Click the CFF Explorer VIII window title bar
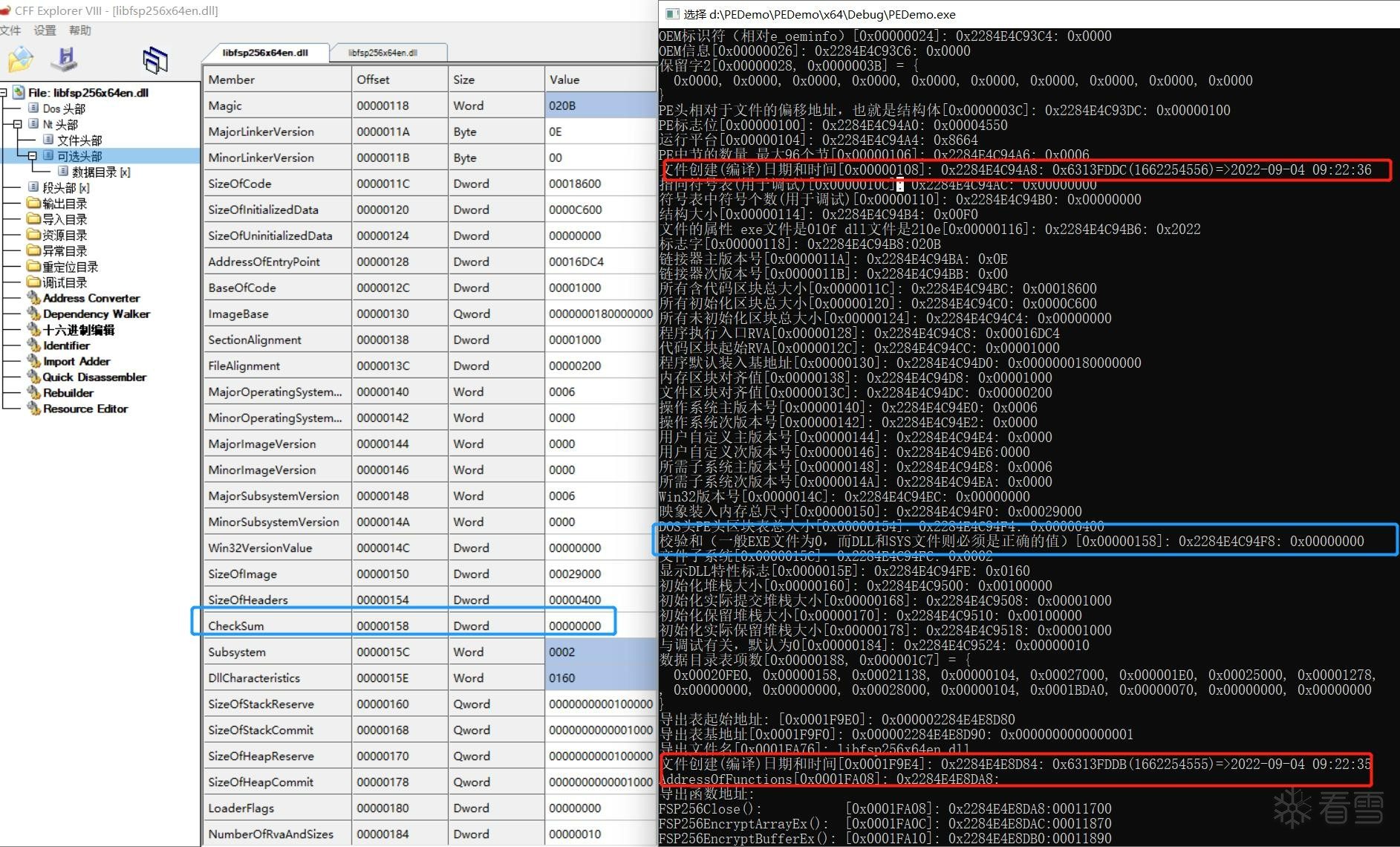1400x847 pixels. [328, 10]
